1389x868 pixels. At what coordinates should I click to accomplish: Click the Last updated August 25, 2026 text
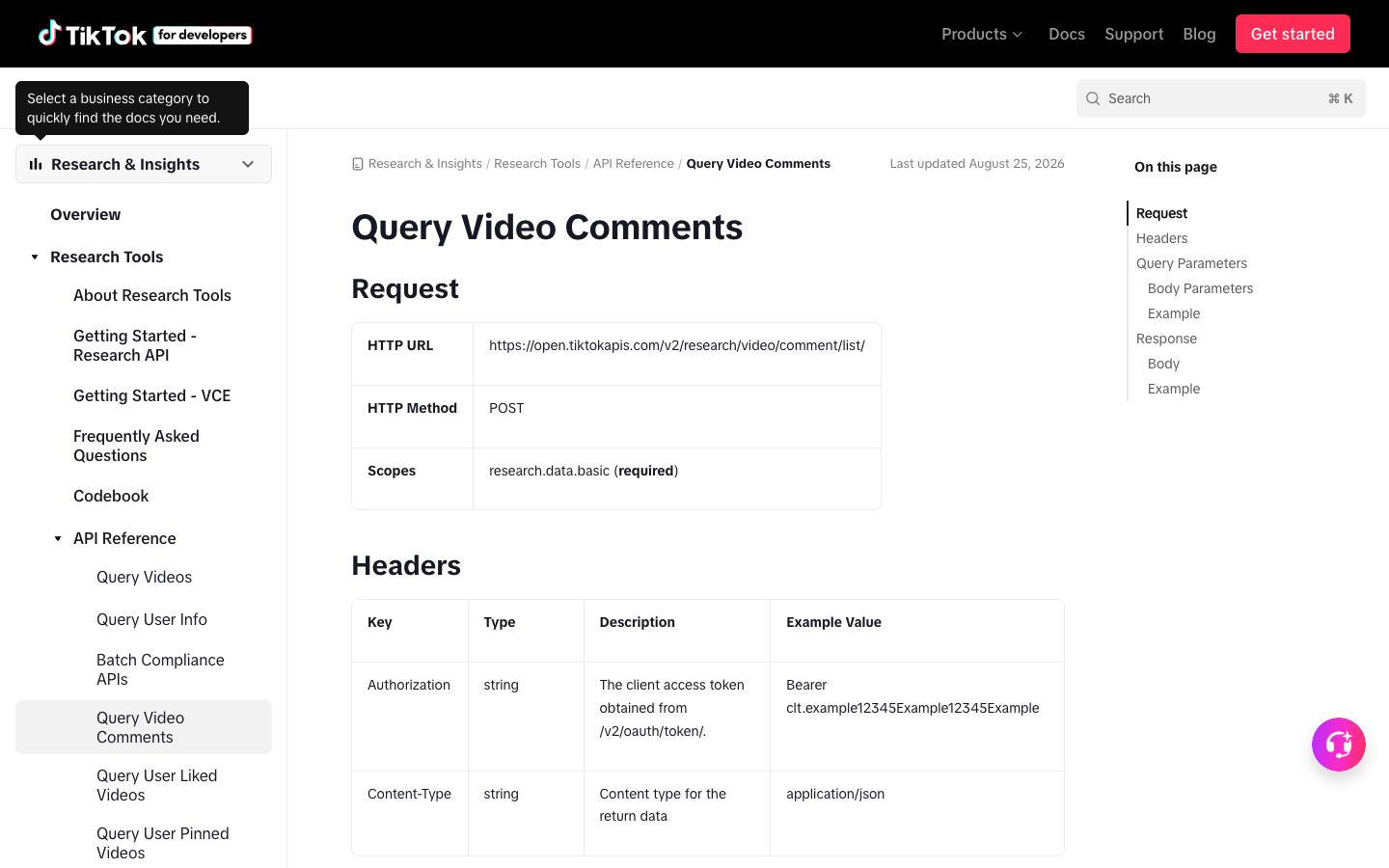(977, 164)
